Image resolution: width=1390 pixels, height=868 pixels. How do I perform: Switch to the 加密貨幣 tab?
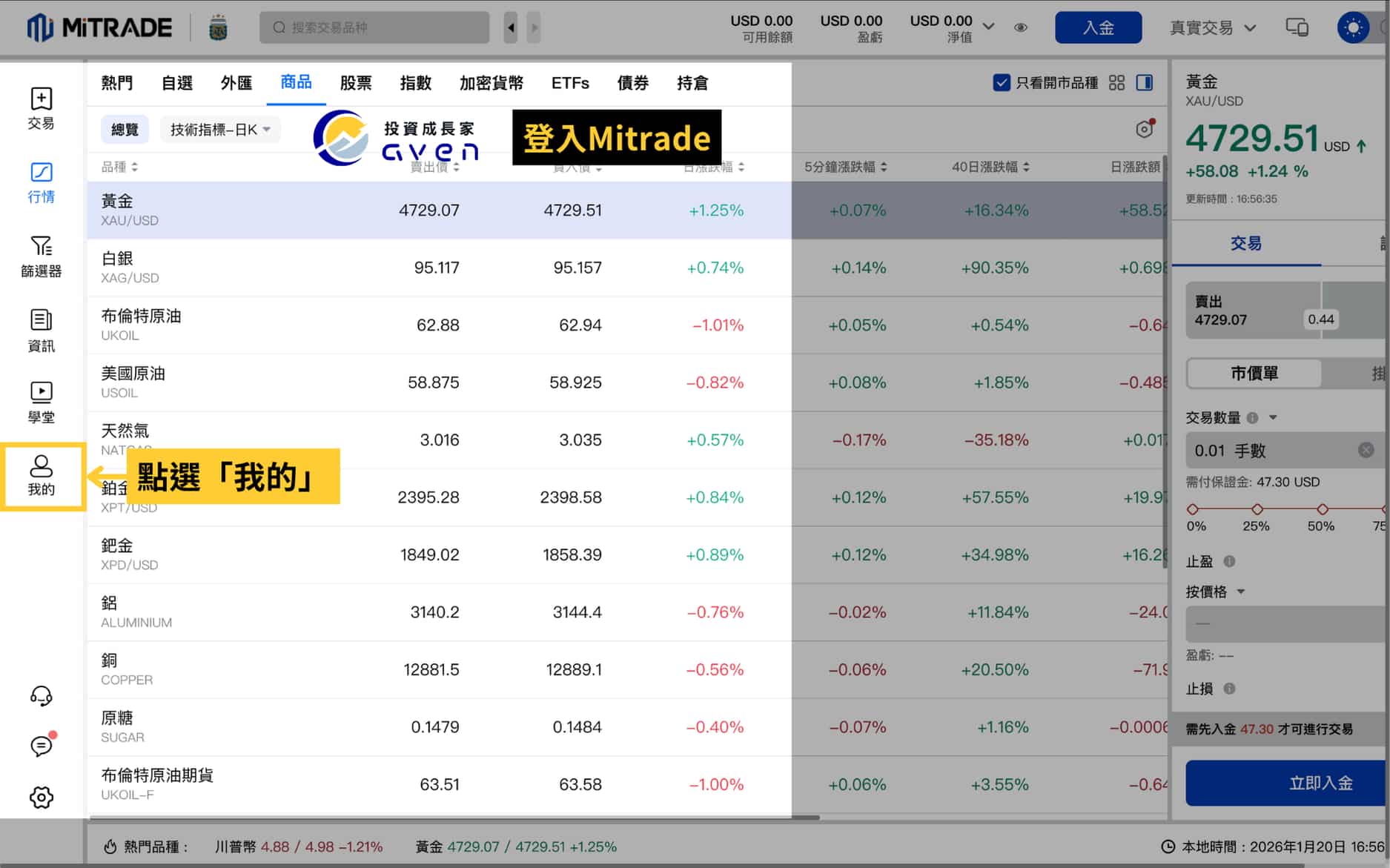click(491, 83)
